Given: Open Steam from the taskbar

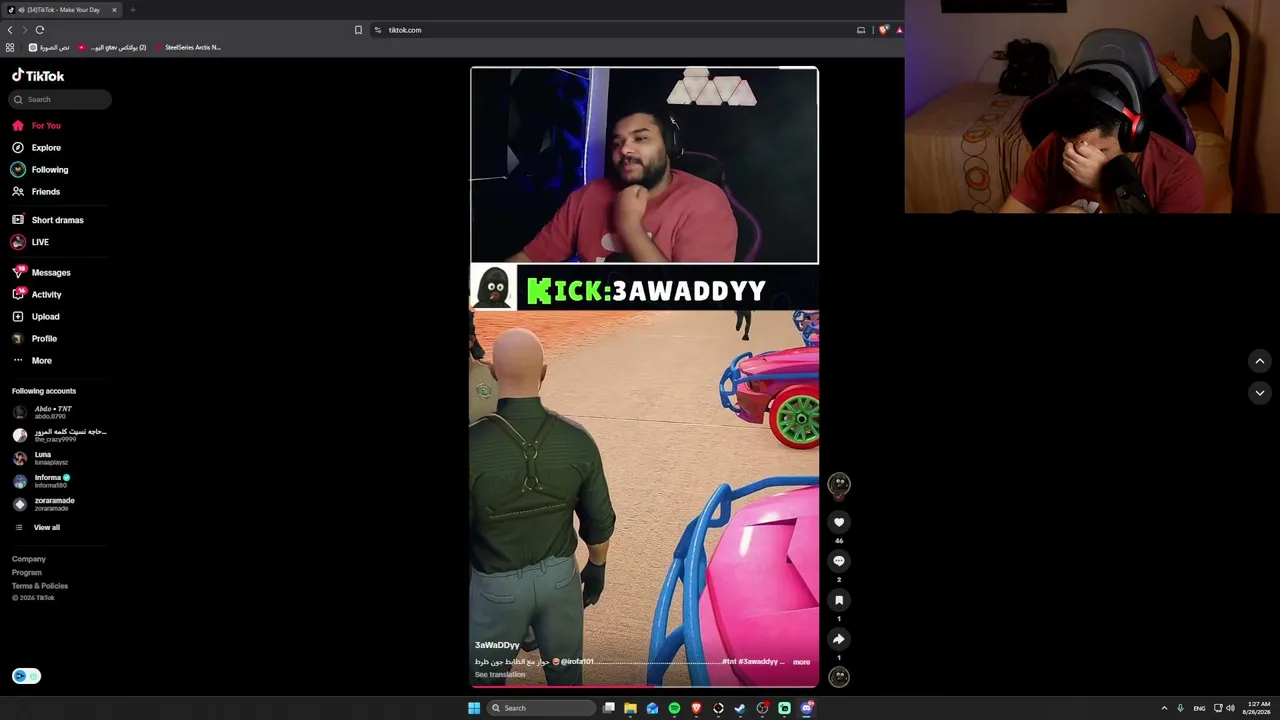Looking at the screenshot, I should pyautogui.click(x=740, y=708).
